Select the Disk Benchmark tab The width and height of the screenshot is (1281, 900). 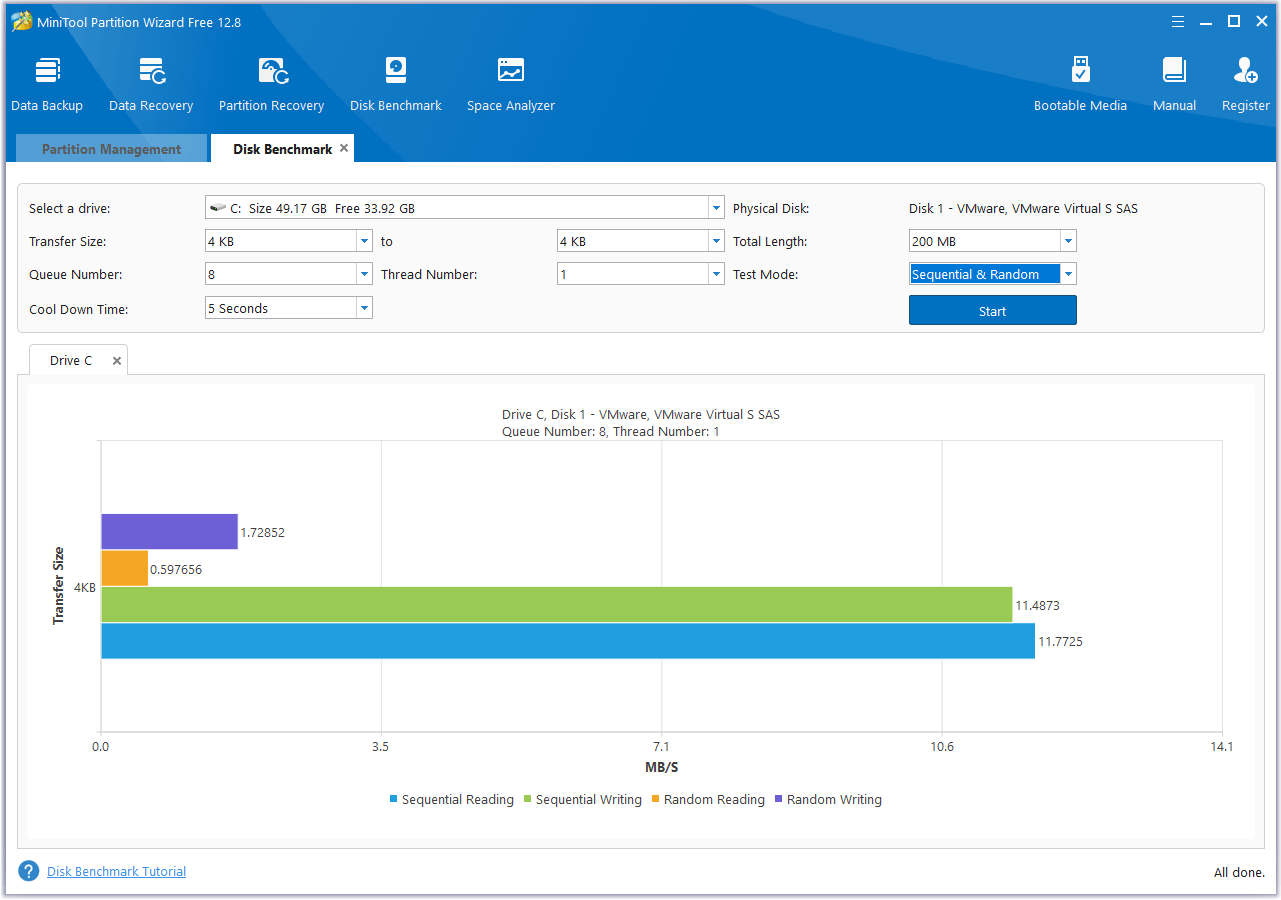coord(282,149)
